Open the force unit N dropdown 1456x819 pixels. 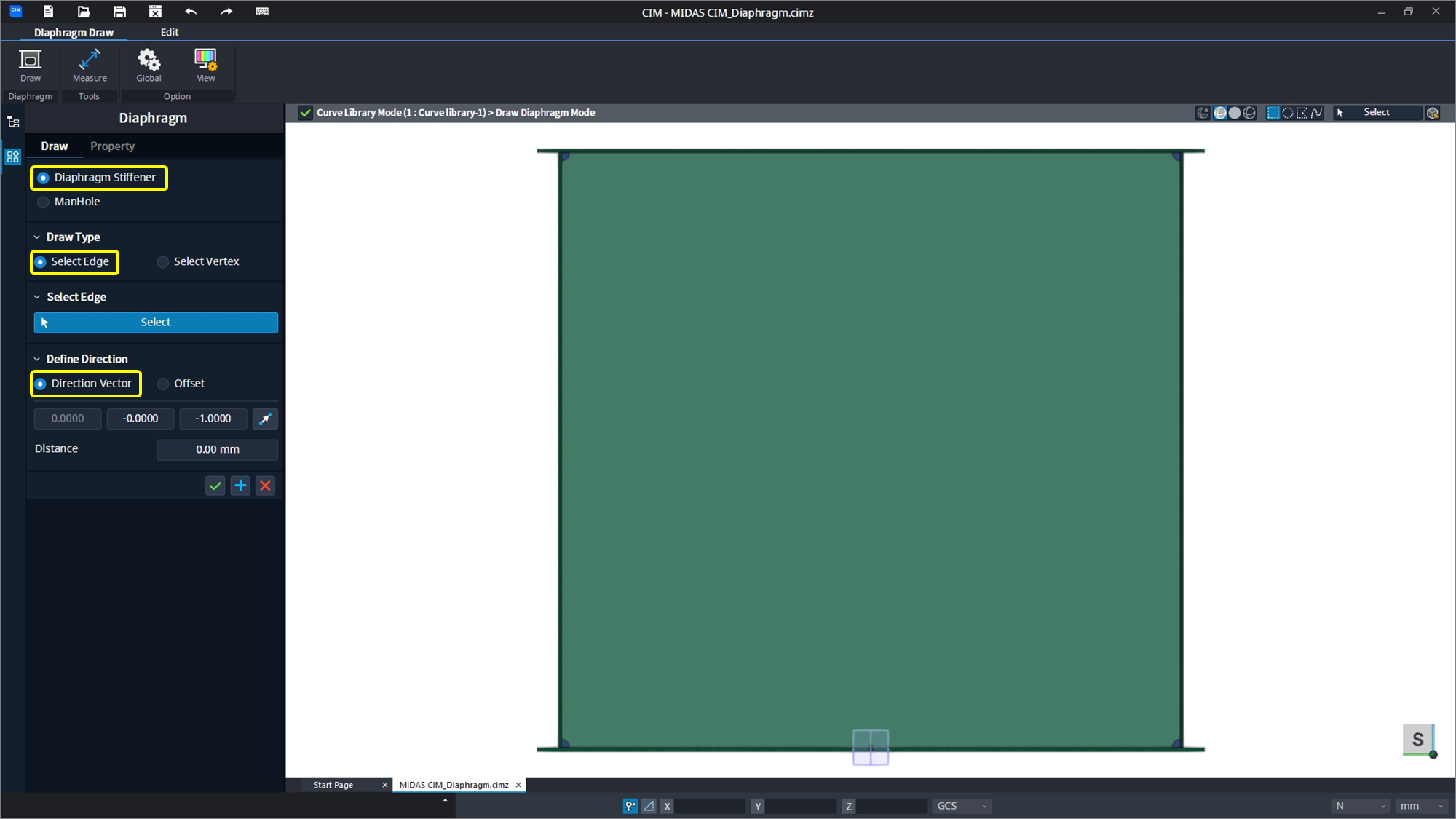coord(1361,806)
